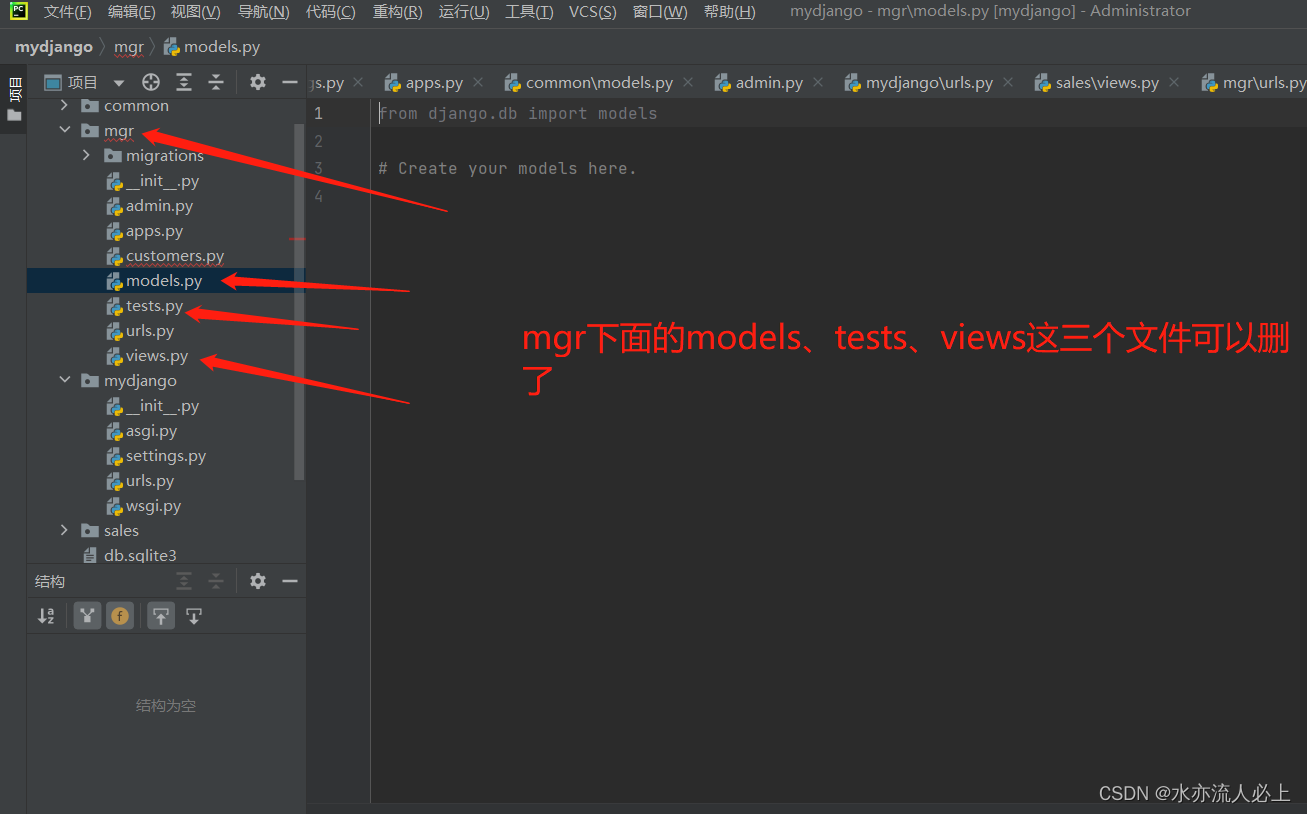Image resolution: width=1307 pixels, height=814 pixels.
Task: Open the Project panel settings gear
Action: (258, 82)
